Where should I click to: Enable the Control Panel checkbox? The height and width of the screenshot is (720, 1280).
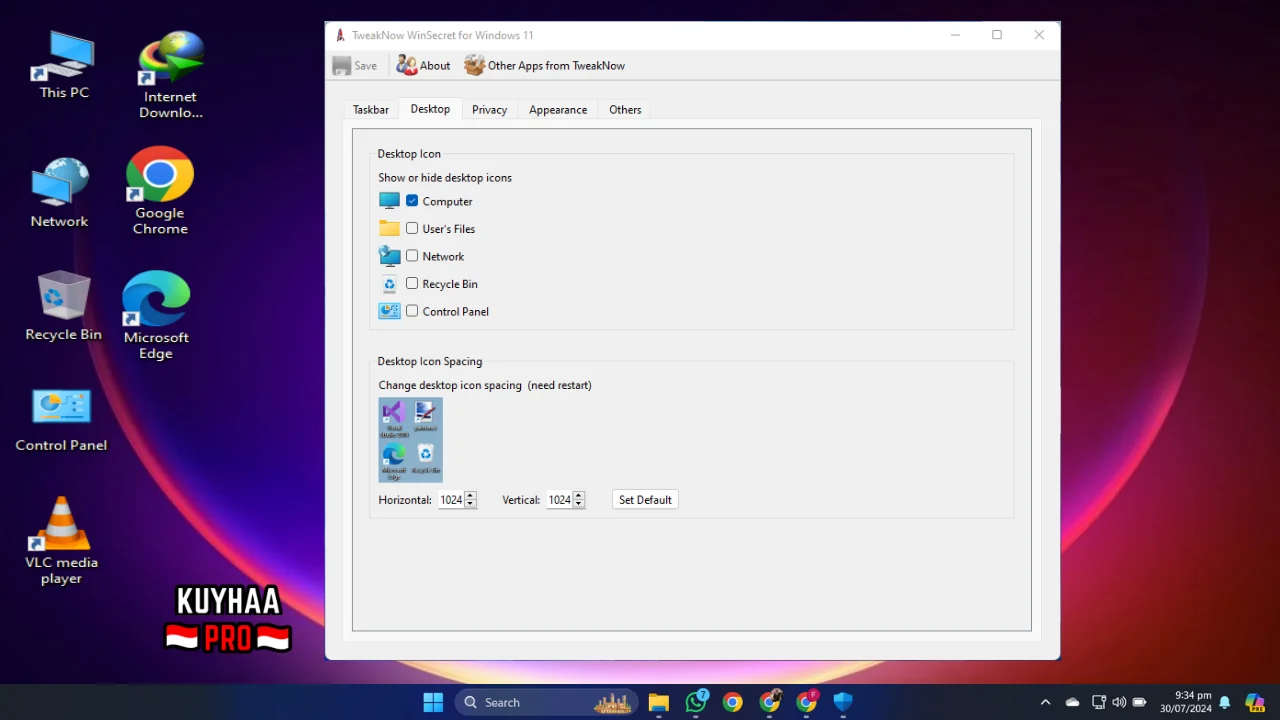tap(412, 311)
